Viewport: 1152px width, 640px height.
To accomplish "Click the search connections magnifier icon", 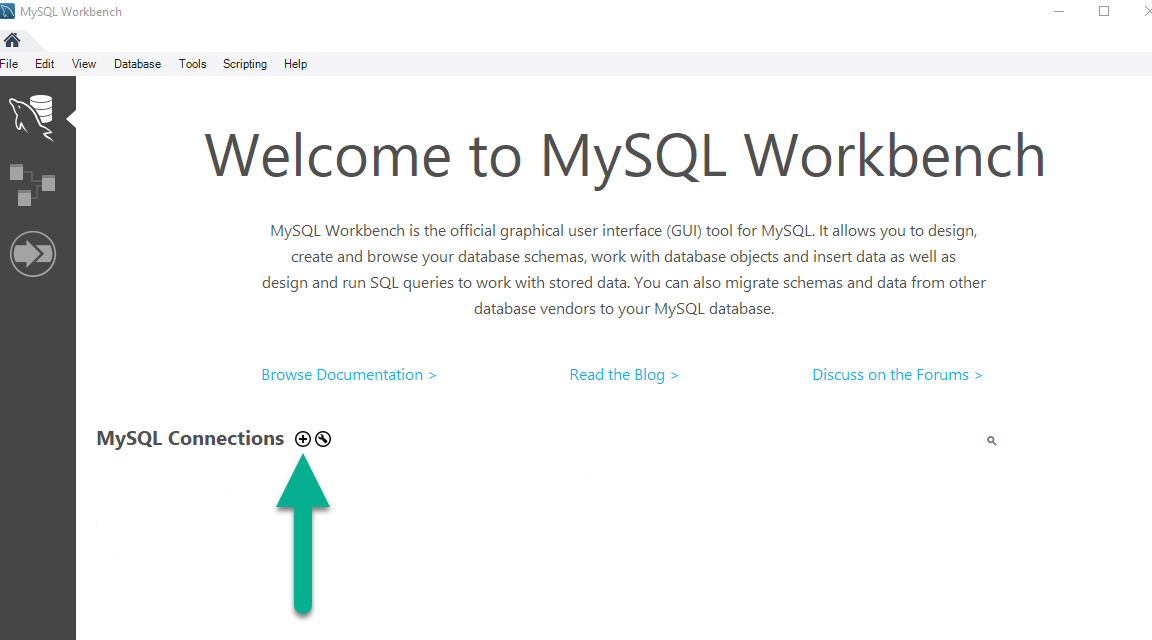I will 991,440.
